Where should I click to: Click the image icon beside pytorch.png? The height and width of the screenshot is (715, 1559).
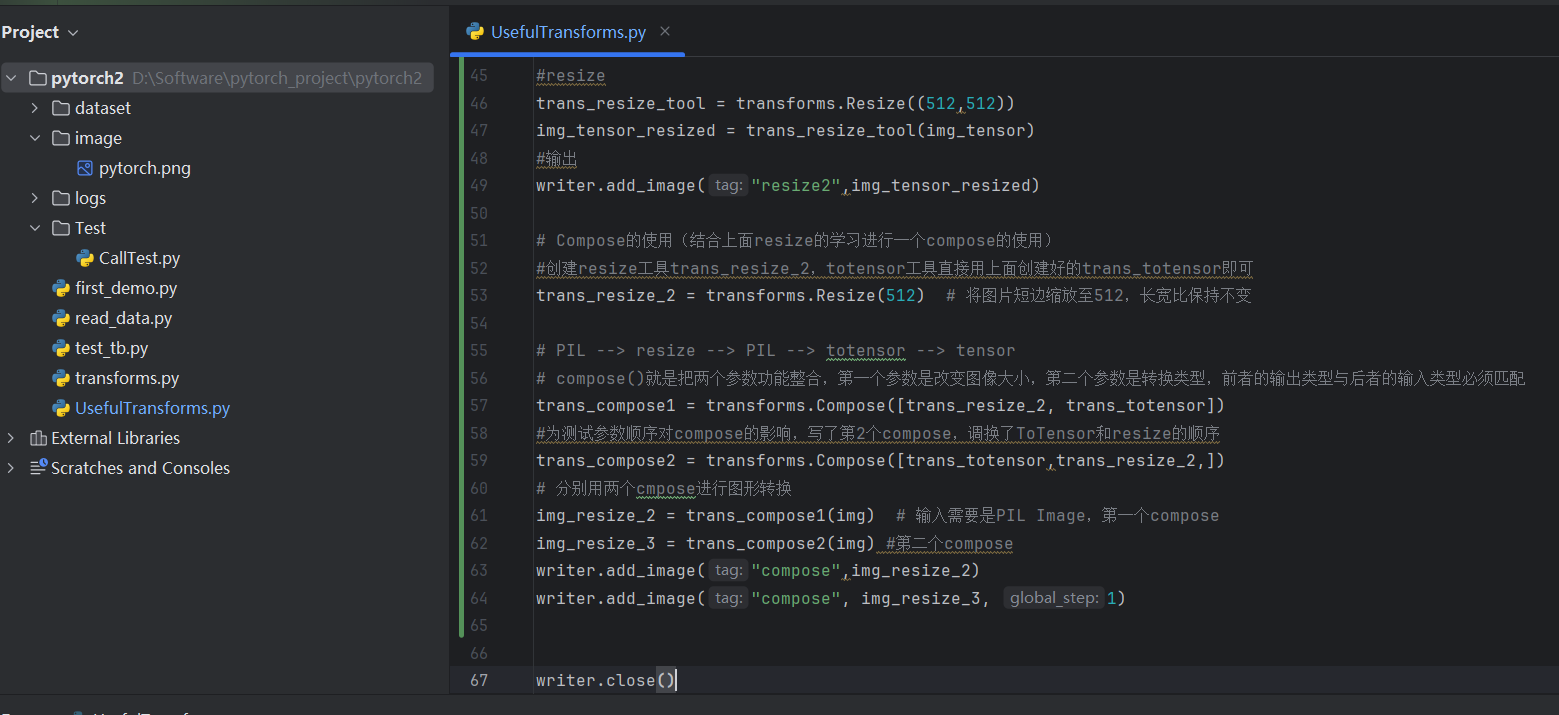pyautogui.click(x=85, y=168)
